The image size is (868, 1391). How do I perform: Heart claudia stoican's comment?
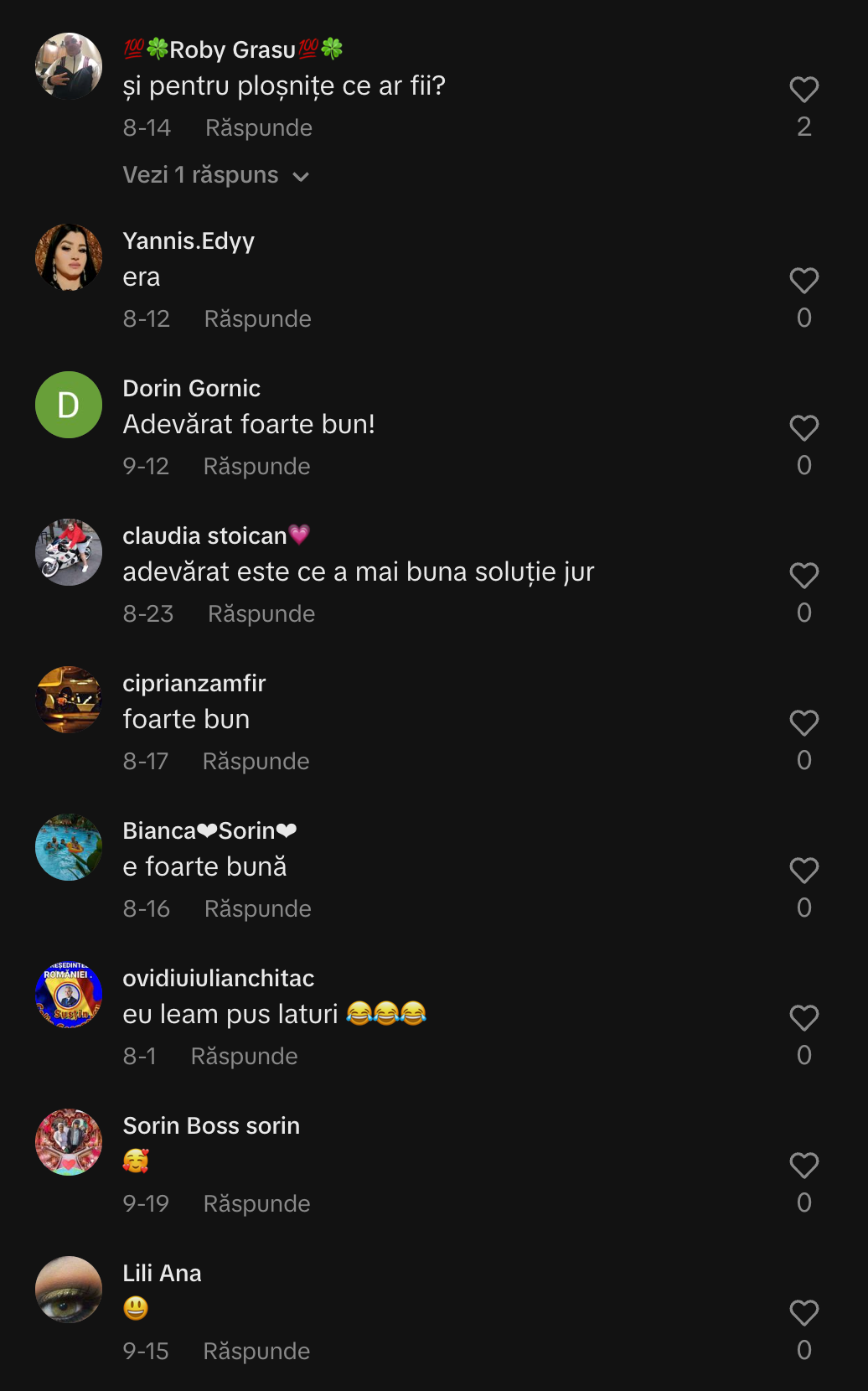pyautogui.click(x=803, y=576)
